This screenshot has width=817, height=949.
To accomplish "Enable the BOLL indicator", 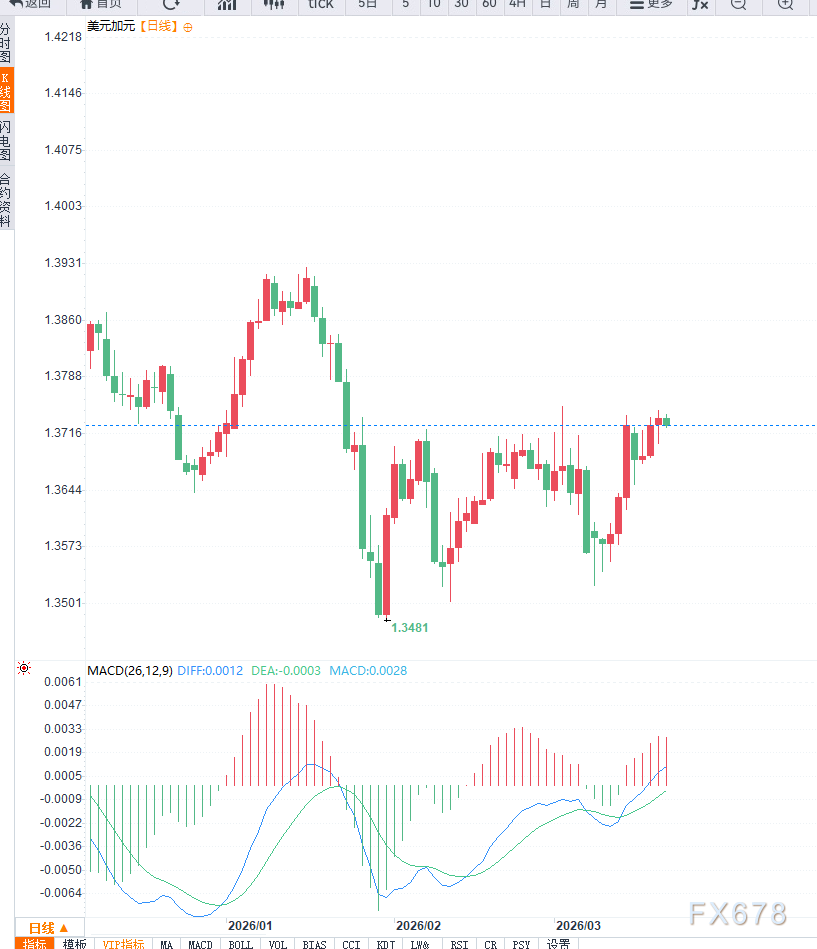I will click(x=240, y=943).
